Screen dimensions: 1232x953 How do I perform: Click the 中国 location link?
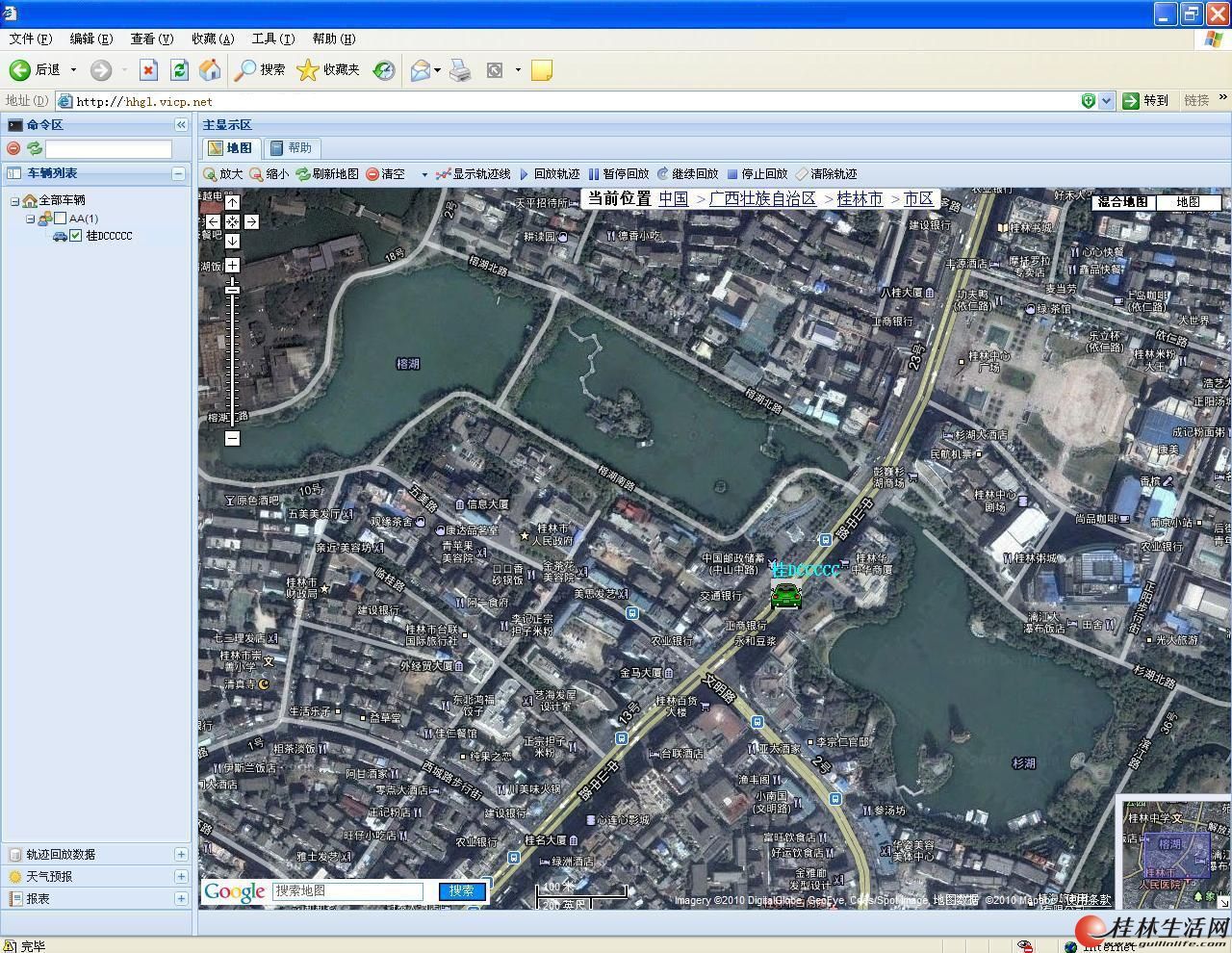(673, 199)
